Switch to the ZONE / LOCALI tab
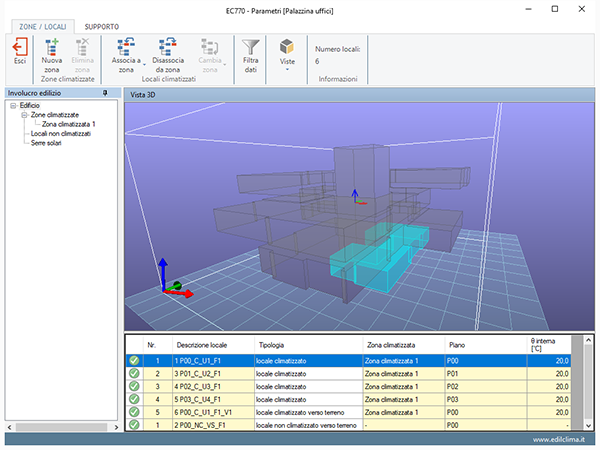 [x=43, y=27]
